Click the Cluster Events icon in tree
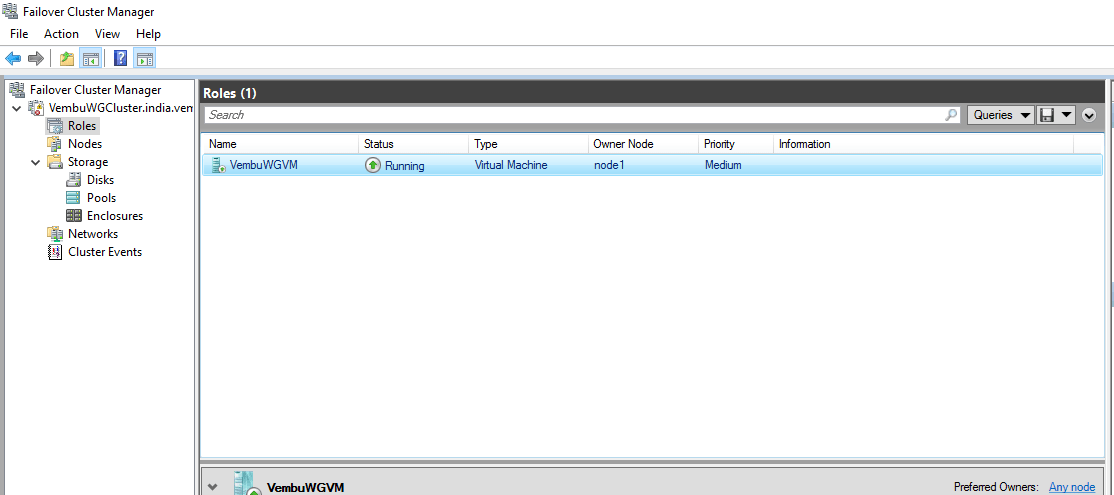Viewport: 1114px width, 495px height. point(55,251)
